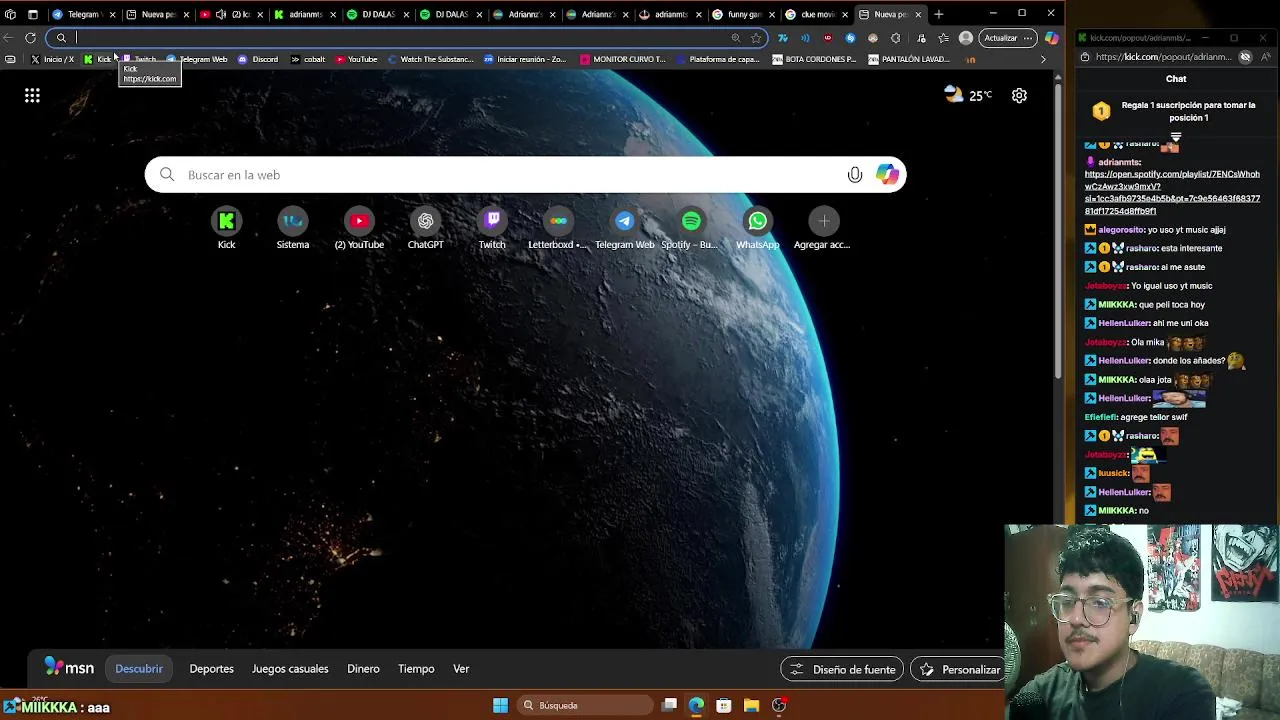Screen dimensions: 1280x720
Task: Open the browser profile avatar icon
Action: tap(965, 38)
